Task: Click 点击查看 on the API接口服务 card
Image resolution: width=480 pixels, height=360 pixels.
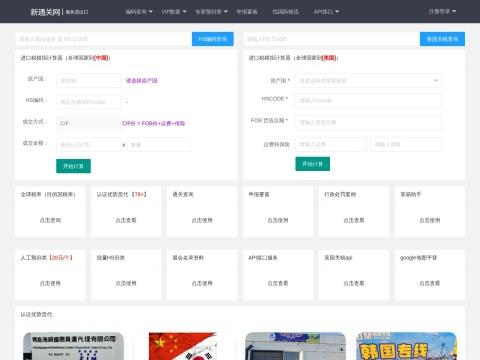Action: tap(278, 283)
